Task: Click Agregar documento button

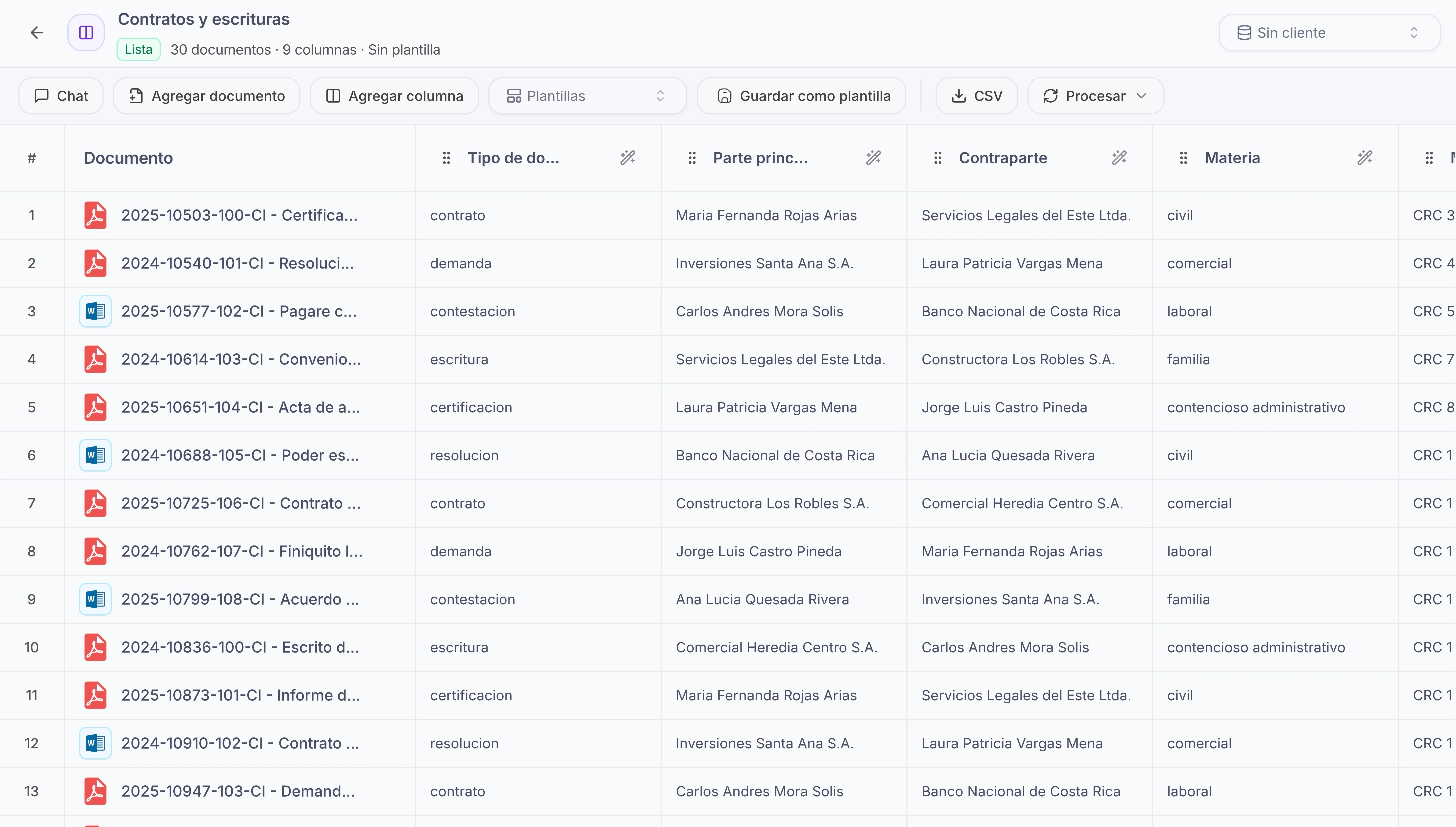Action: click(x=207, y=96)
